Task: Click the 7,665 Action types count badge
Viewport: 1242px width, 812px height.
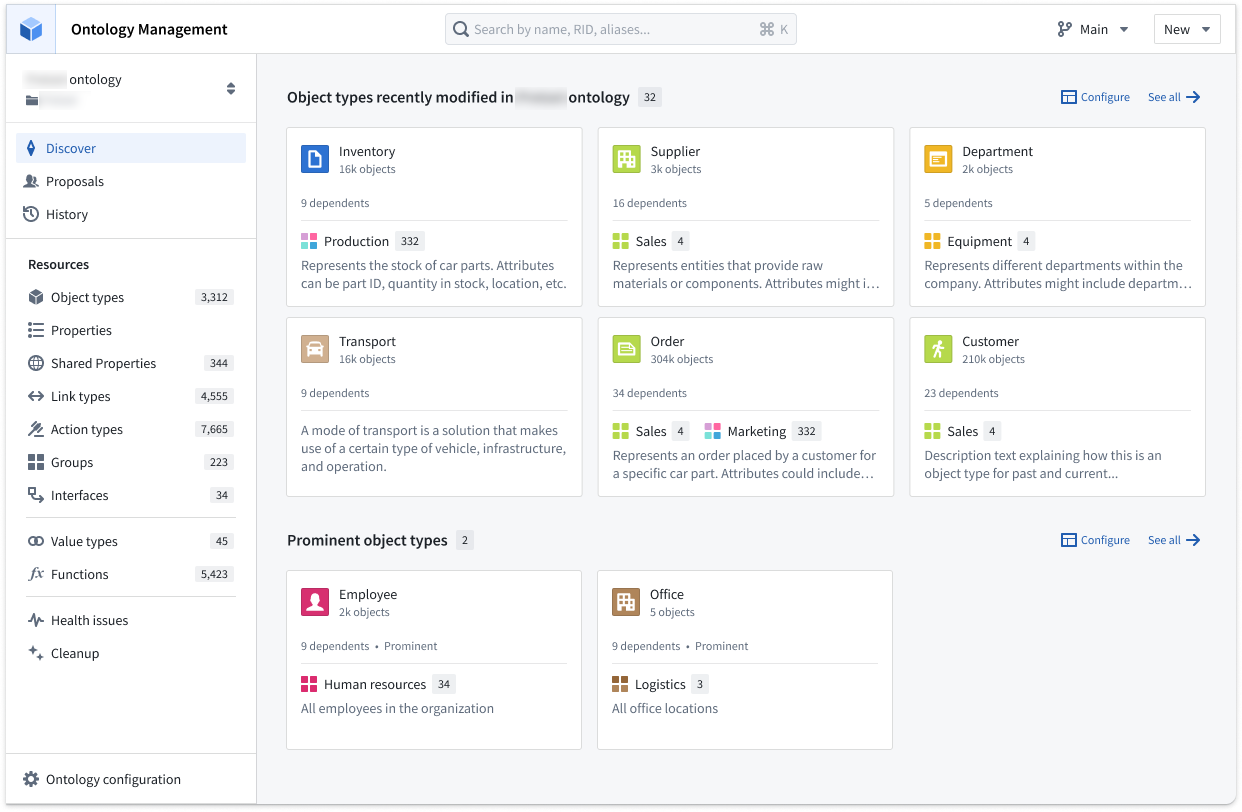Action: pos(214,429)
